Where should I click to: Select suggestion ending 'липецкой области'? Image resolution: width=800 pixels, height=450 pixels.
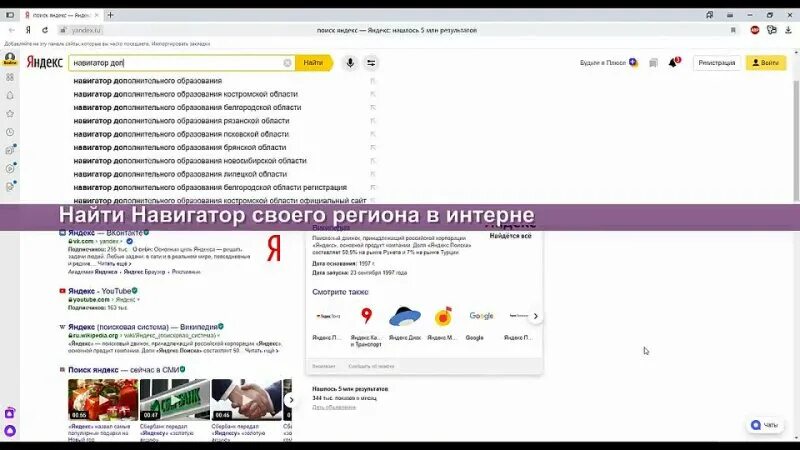[x=180, y=173]
